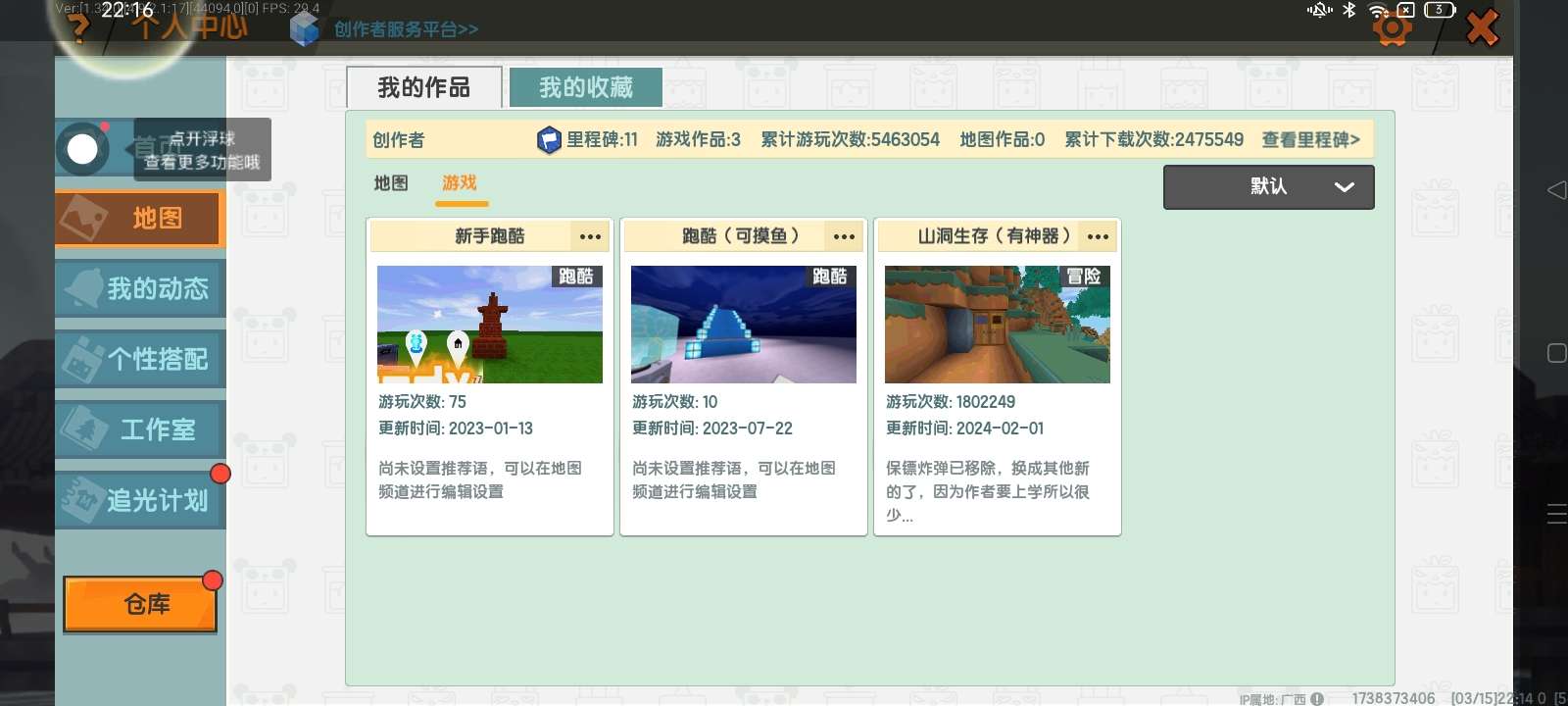The width and height of the screenshot is (1568, 706).
Task: Click the blue milestone badge icon
Action: [549, 140]
